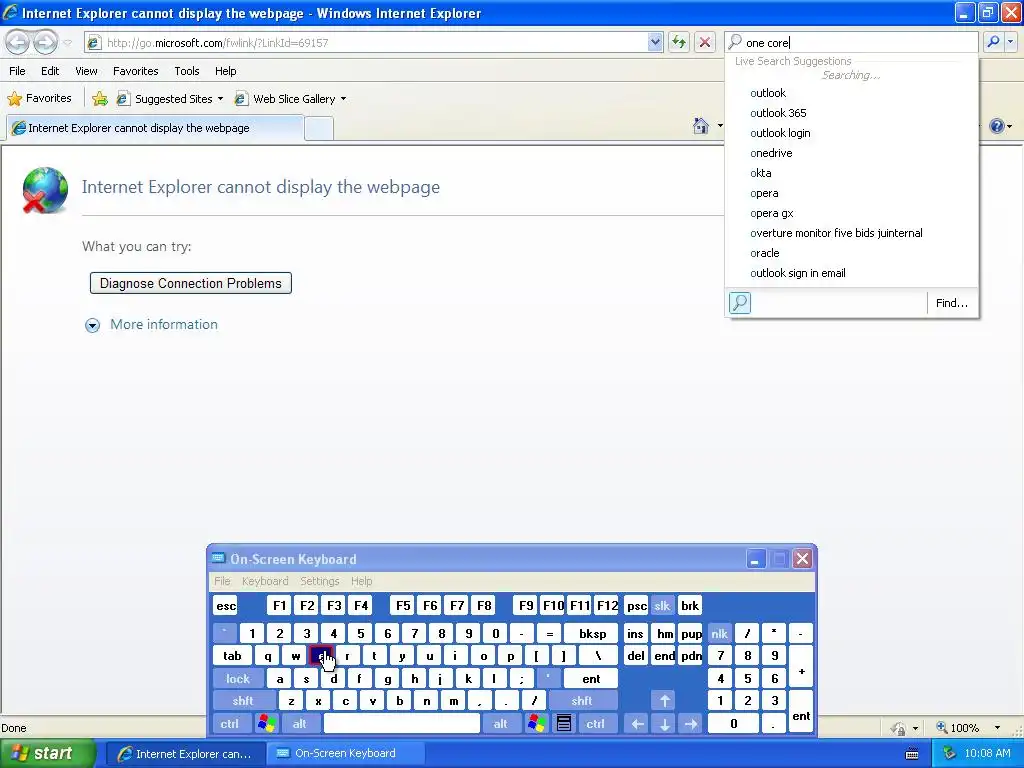
Task: Click the search magnifier button beside search box
Action: (993, 42)
